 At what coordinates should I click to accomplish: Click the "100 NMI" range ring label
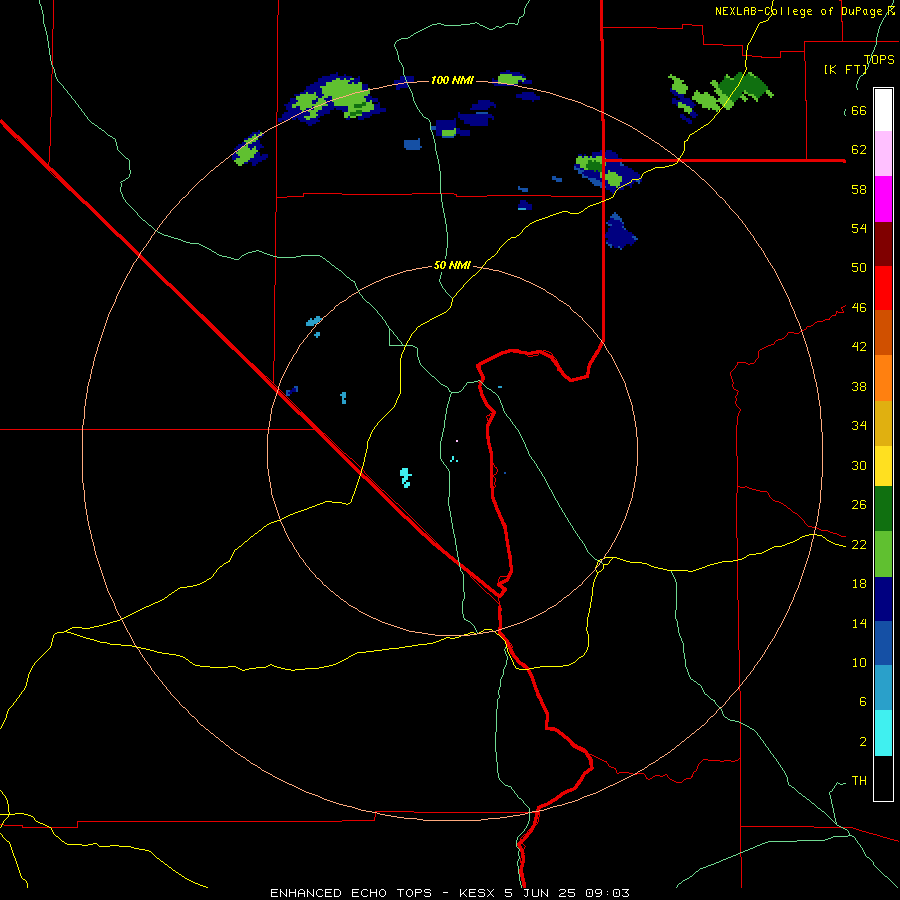[x=452, y=80]
